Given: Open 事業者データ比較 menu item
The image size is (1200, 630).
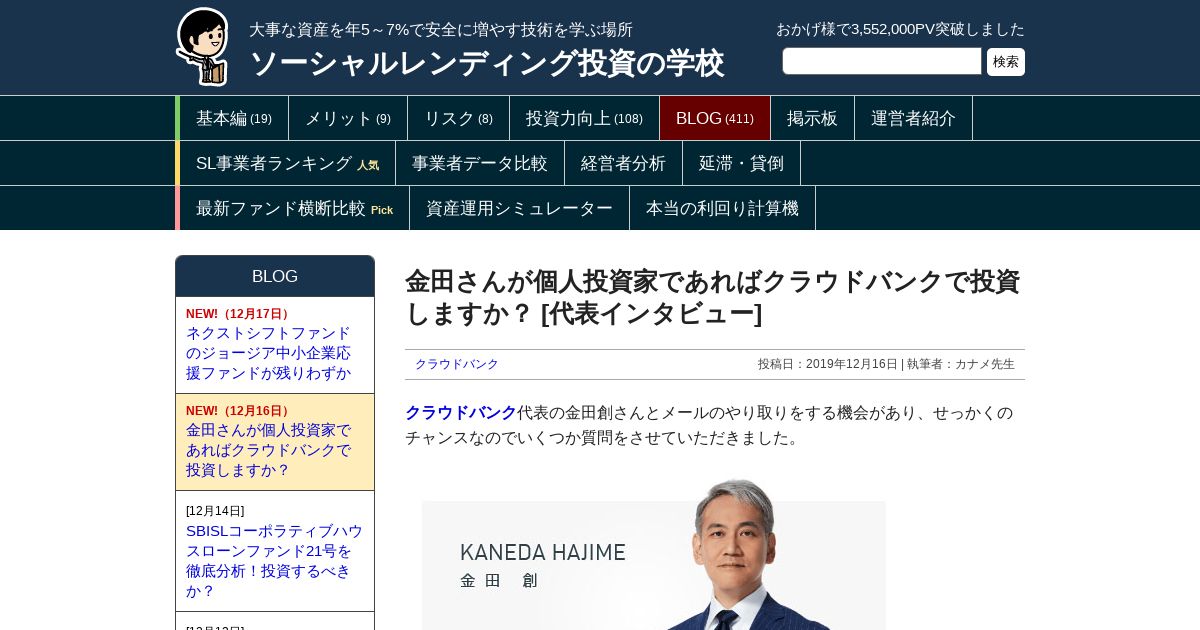Looking at the screenshot, I should (x=480, y=163).
